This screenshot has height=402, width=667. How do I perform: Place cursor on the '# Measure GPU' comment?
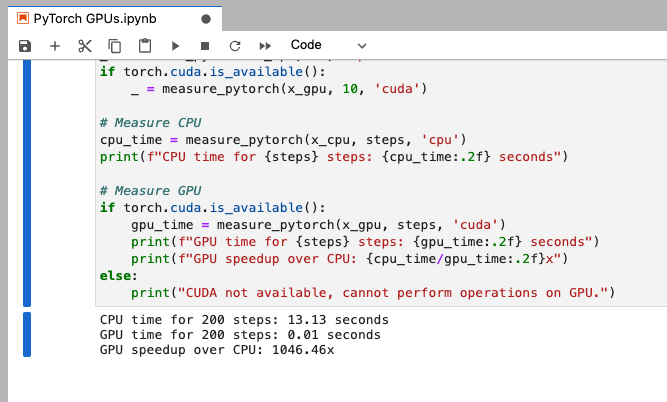click(x=148, y=190)
